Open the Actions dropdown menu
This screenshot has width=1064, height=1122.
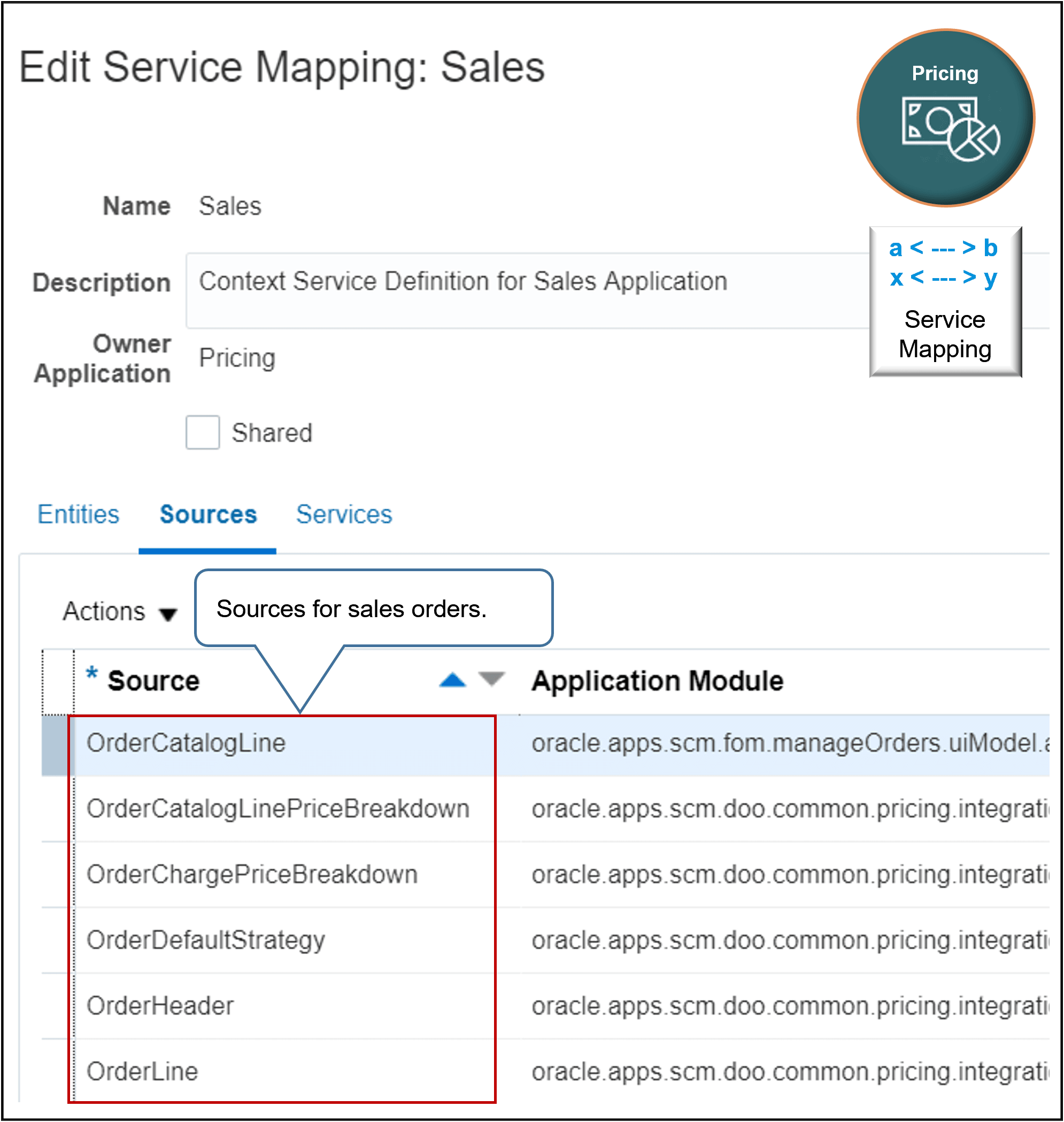click(x=103, y=611)
